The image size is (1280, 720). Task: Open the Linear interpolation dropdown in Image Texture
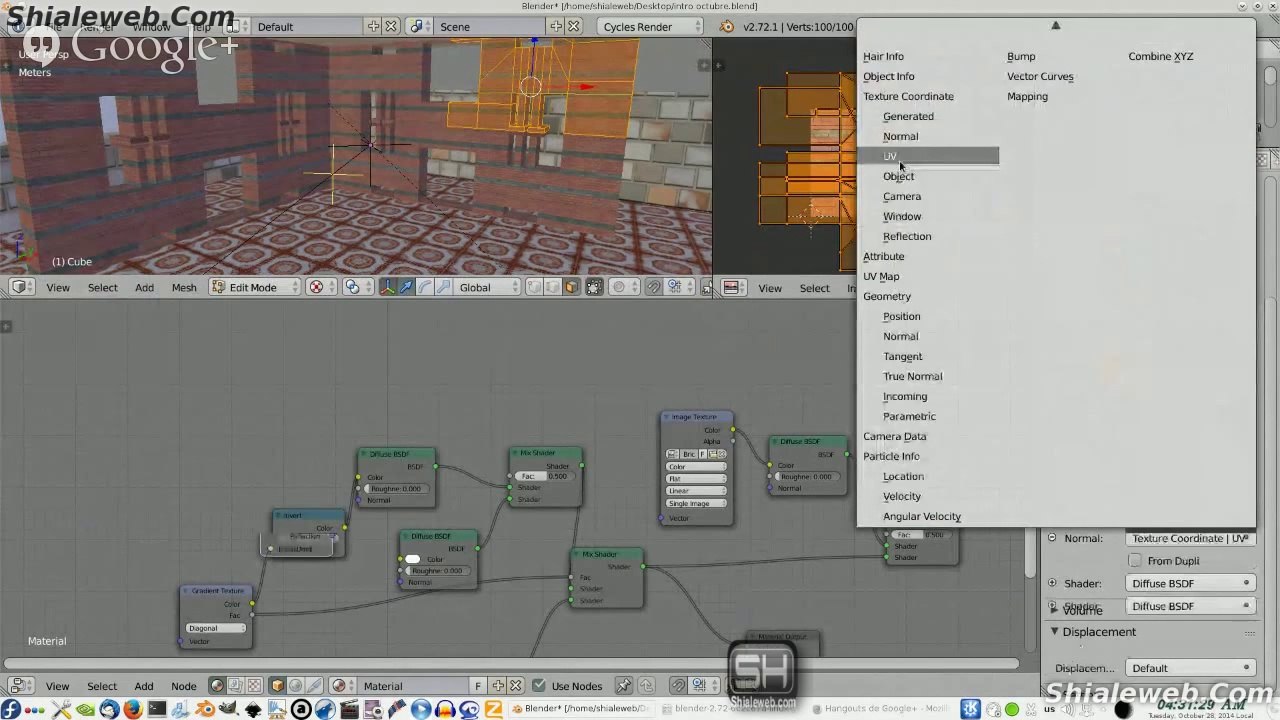point(697,491)
